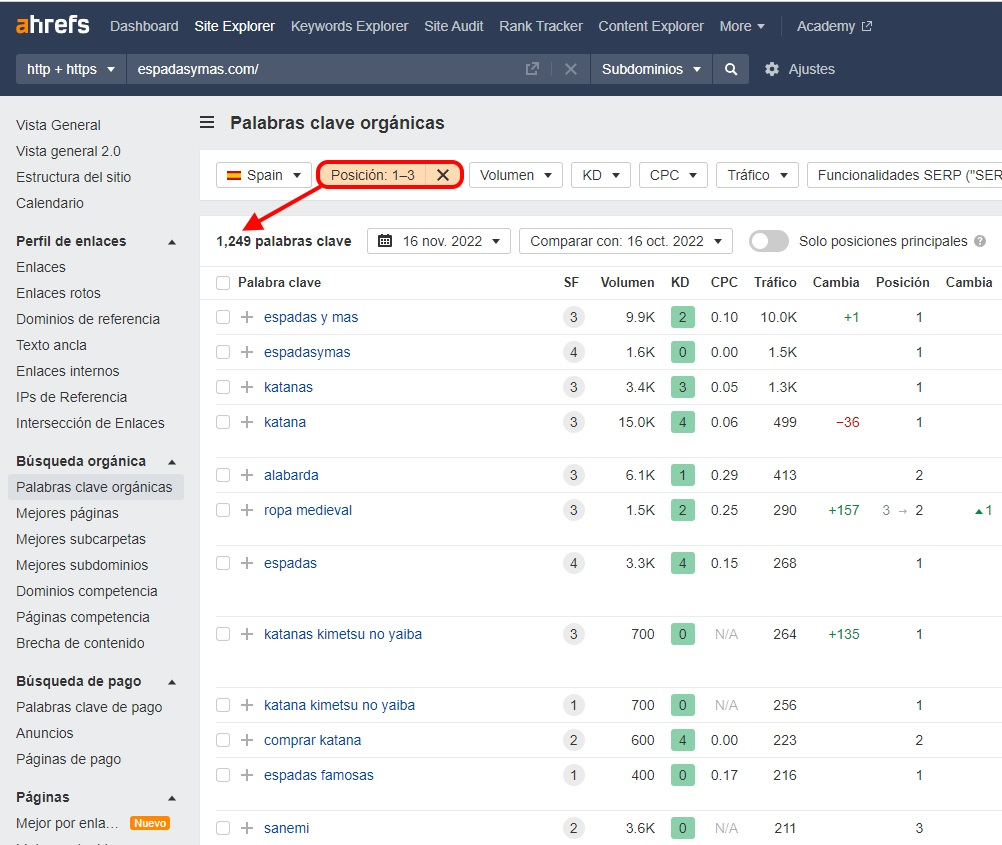The image size is (1002, 845).
Task: Check the espadas y mas row checkbox
Action: 223,317
